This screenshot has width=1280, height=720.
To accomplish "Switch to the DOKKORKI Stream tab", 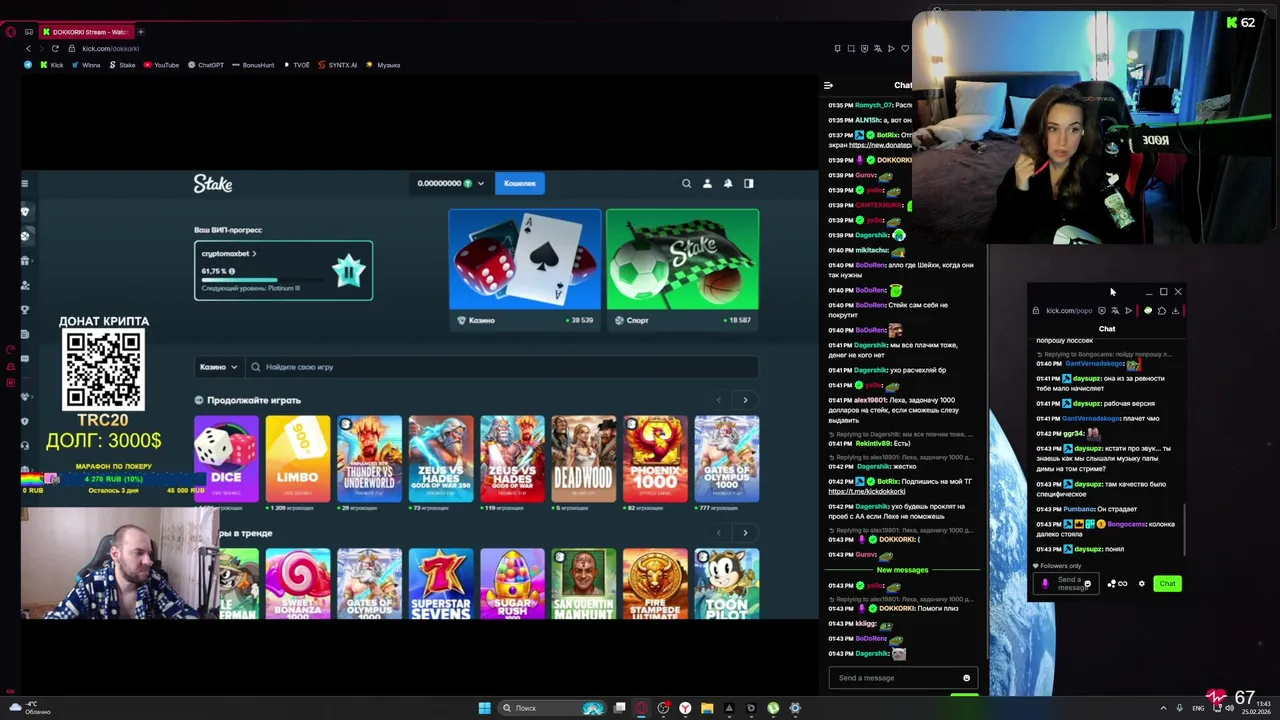I will (x=85, y=32).
